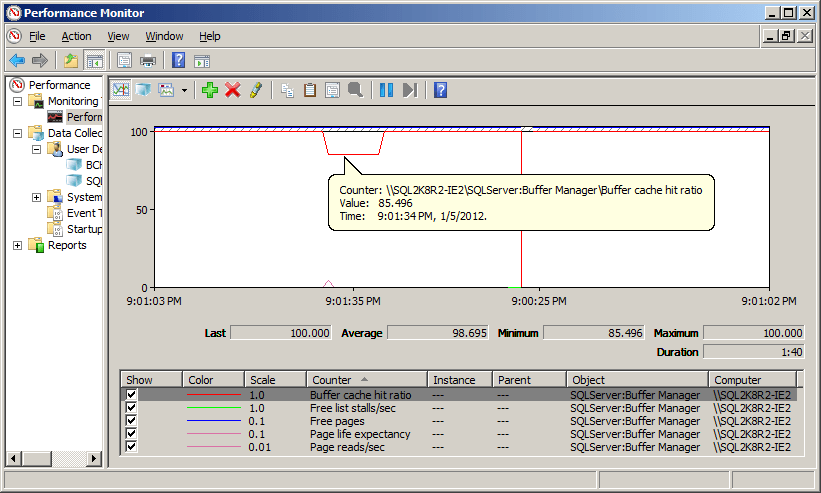This screenshot has width=821, height=493.
Task: Collapse the Monitoring Tools tree node
Action: coord(18,101)
